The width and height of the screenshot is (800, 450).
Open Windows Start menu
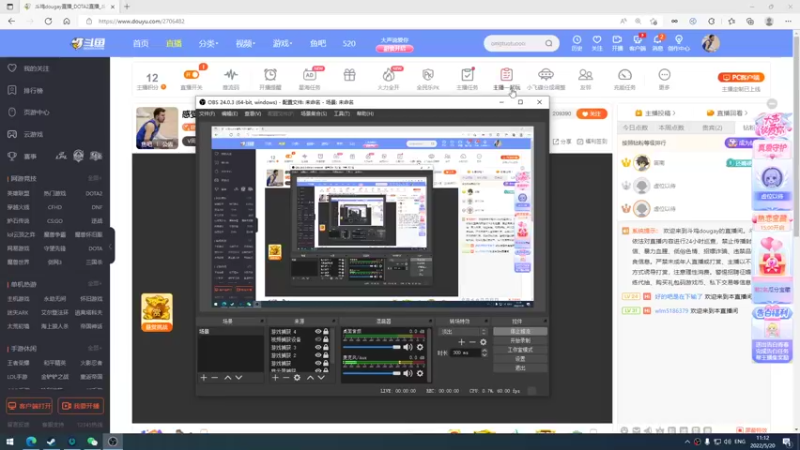click(10, 441)
